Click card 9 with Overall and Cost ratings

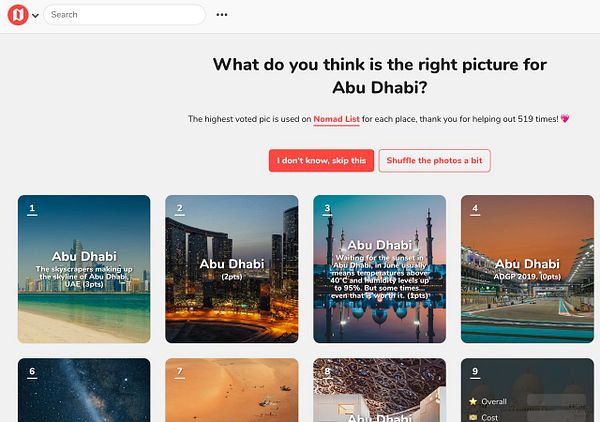click(x=527, y=390)
